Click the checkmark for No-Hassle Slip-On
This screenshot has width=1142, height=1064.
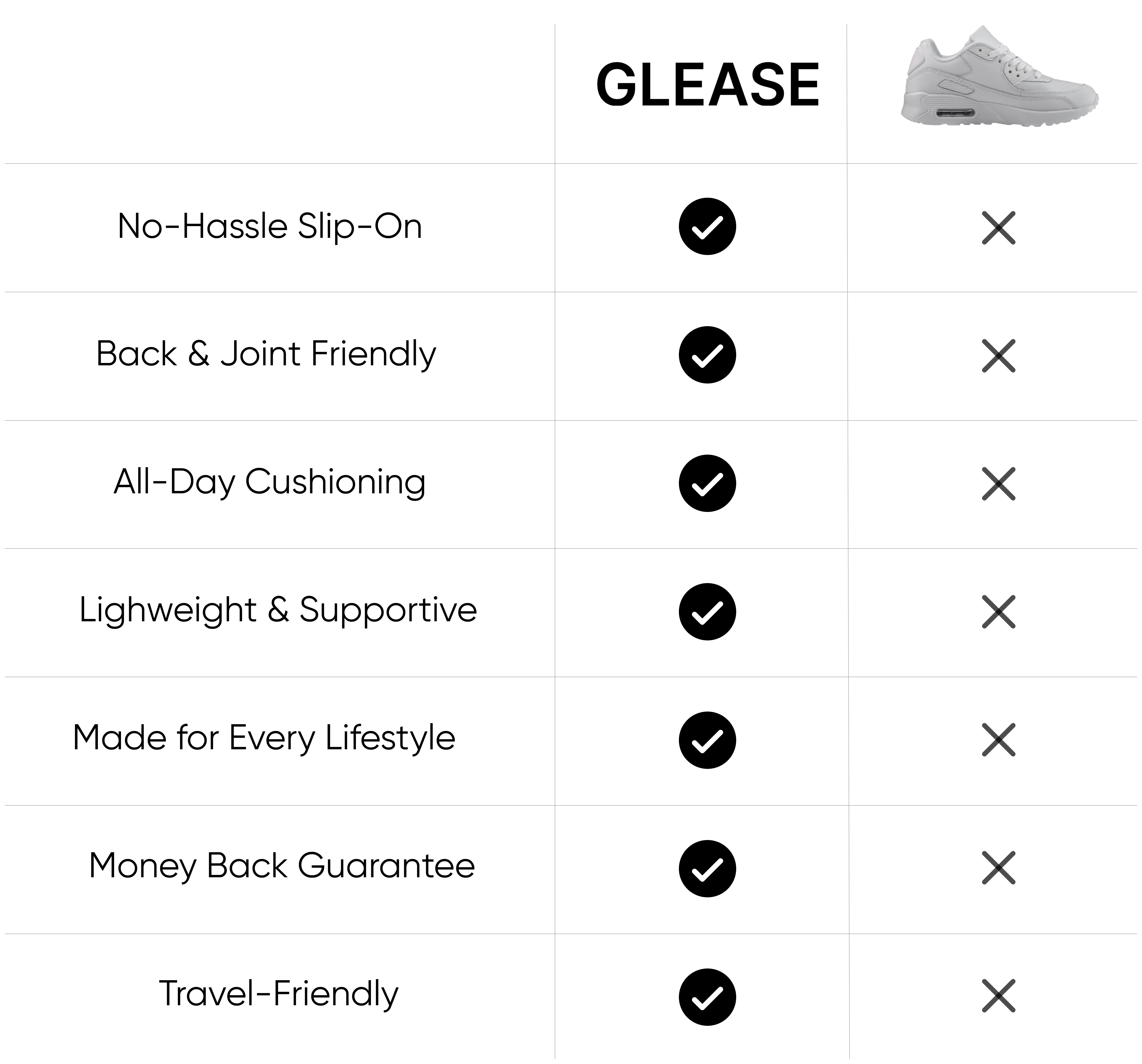click(x=707, y=226)
